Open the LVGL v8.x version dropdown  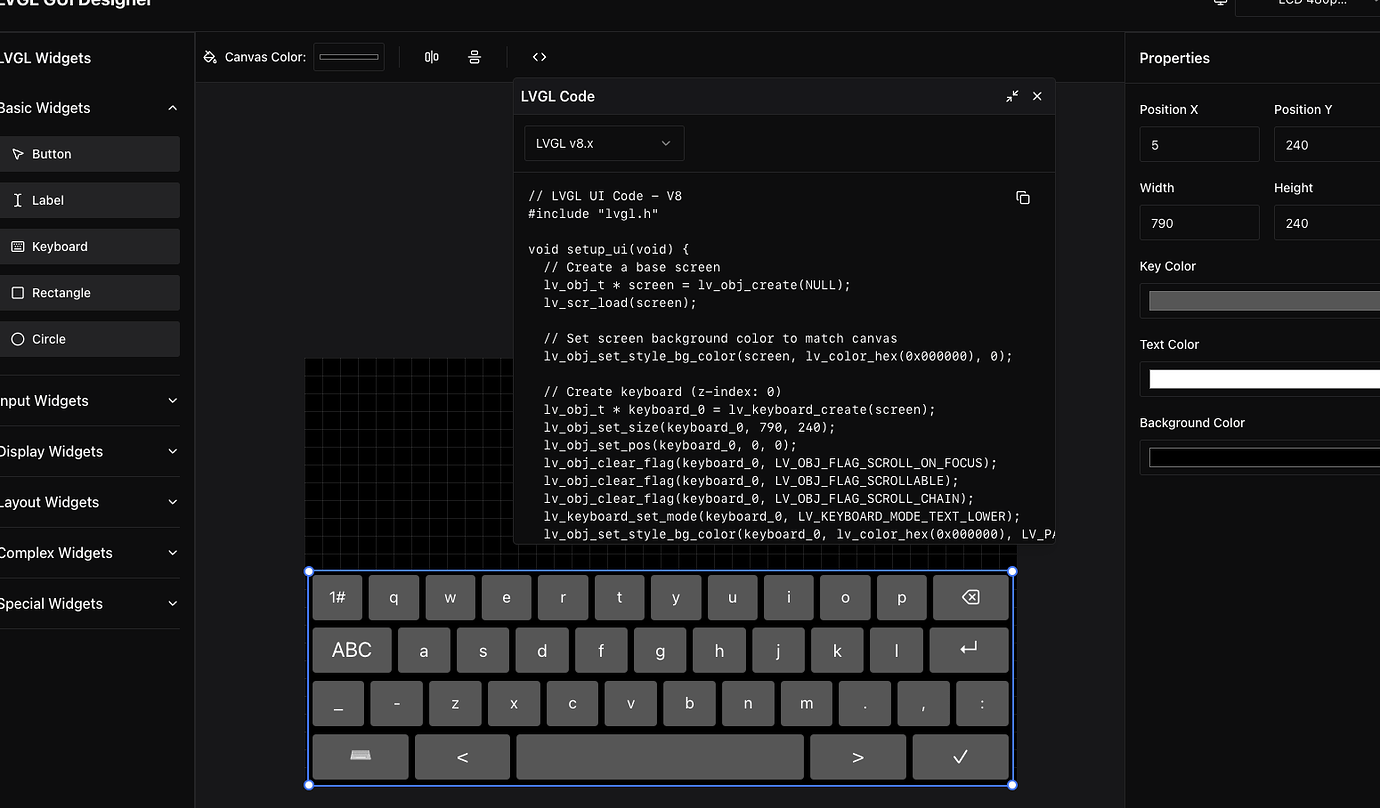click(x=603, y=143)
